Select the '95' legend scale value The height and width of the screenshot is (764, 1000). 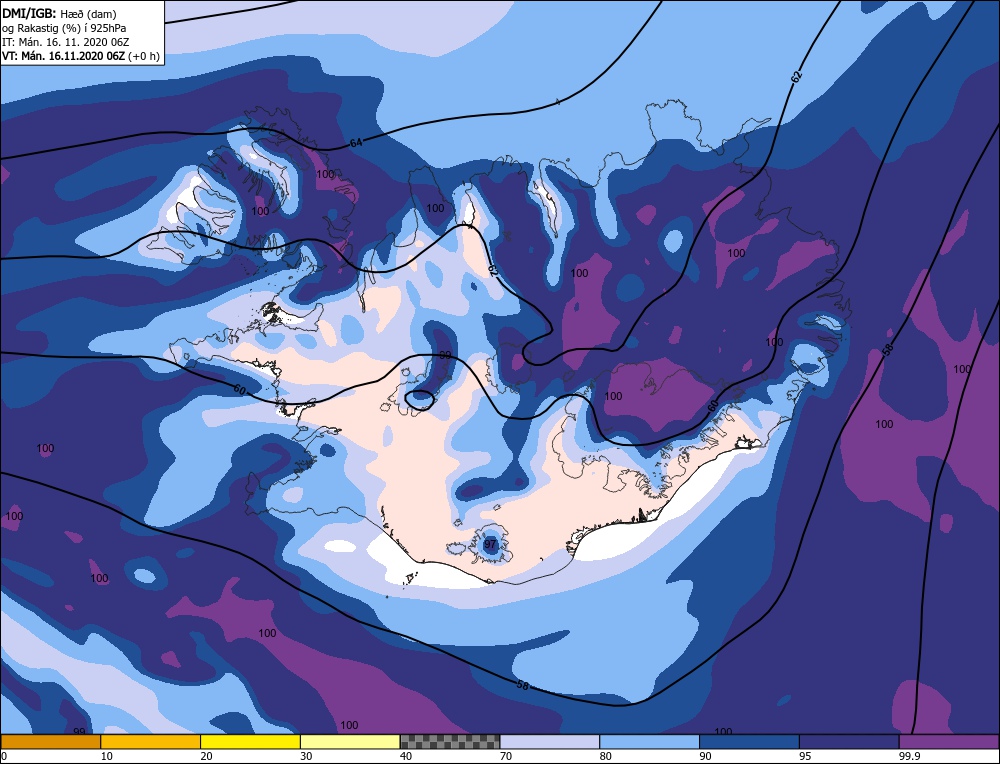tap(805, 756)
